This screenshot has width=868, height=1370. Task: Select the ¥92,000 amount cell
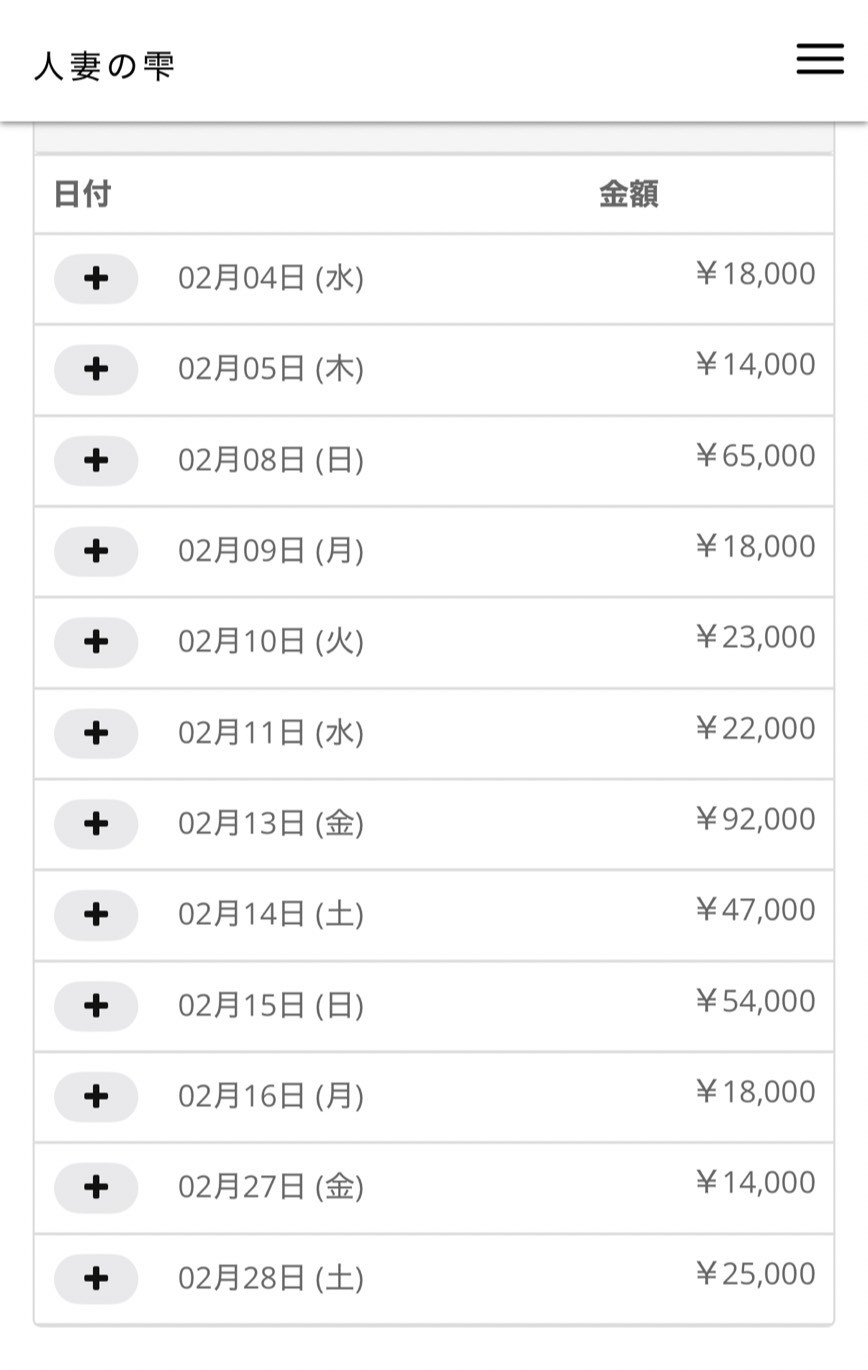[755, 820]
